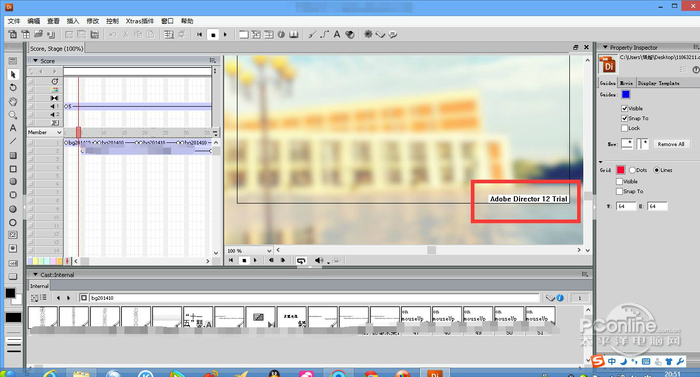700x377 pixels.
Task: Click cast member name field bg201410
Action: coord(315,298)
